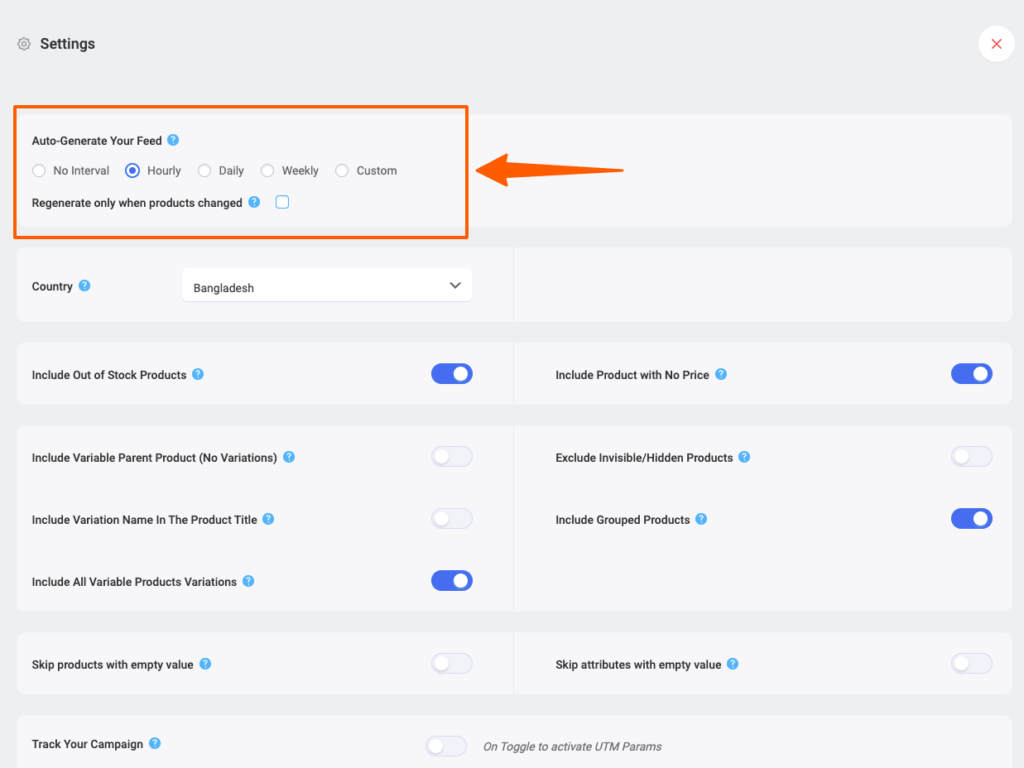Click the Settings heading text

pyautogui.click(x=67, y=44)
